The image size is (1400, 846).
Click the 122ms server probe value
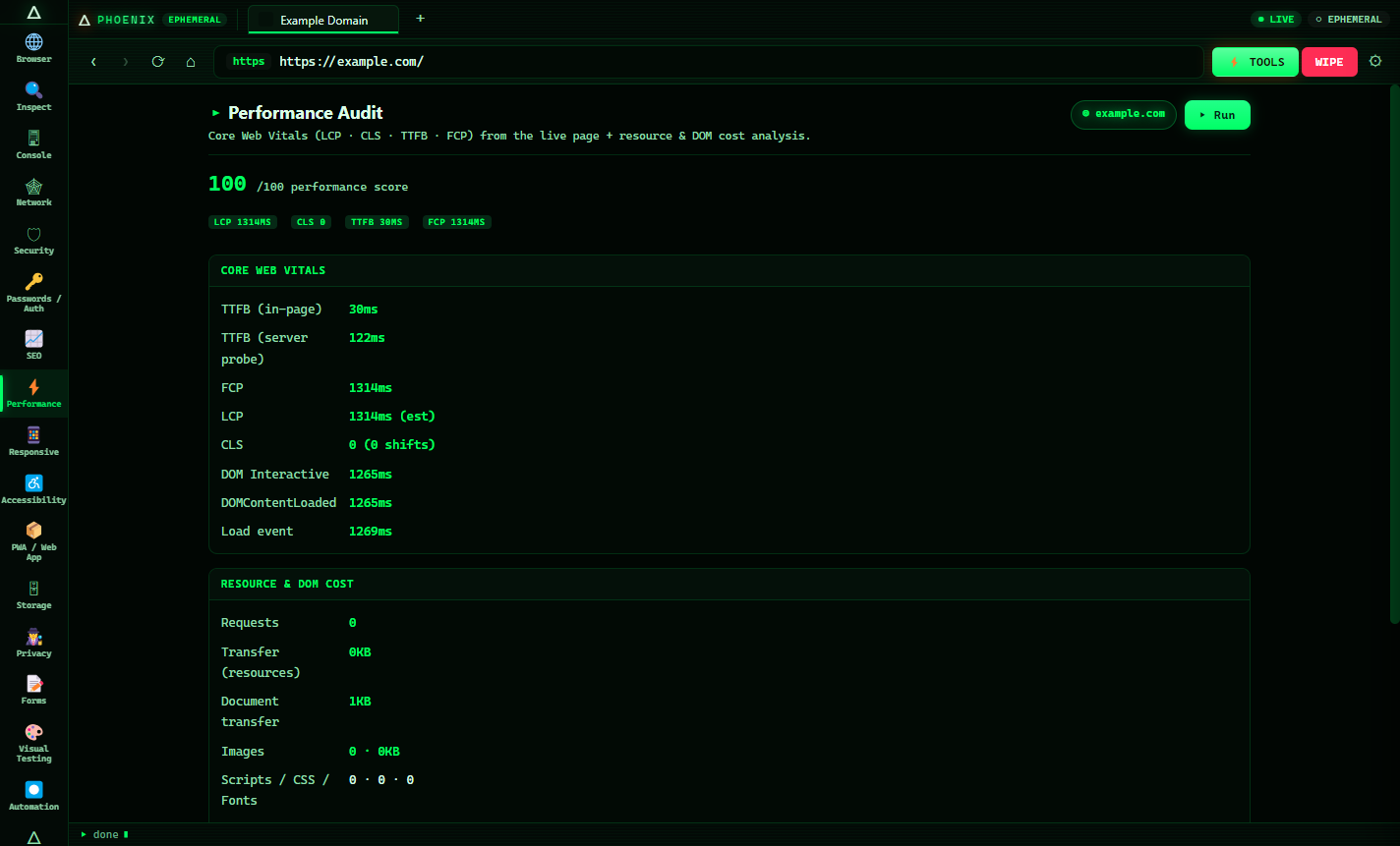367,338
